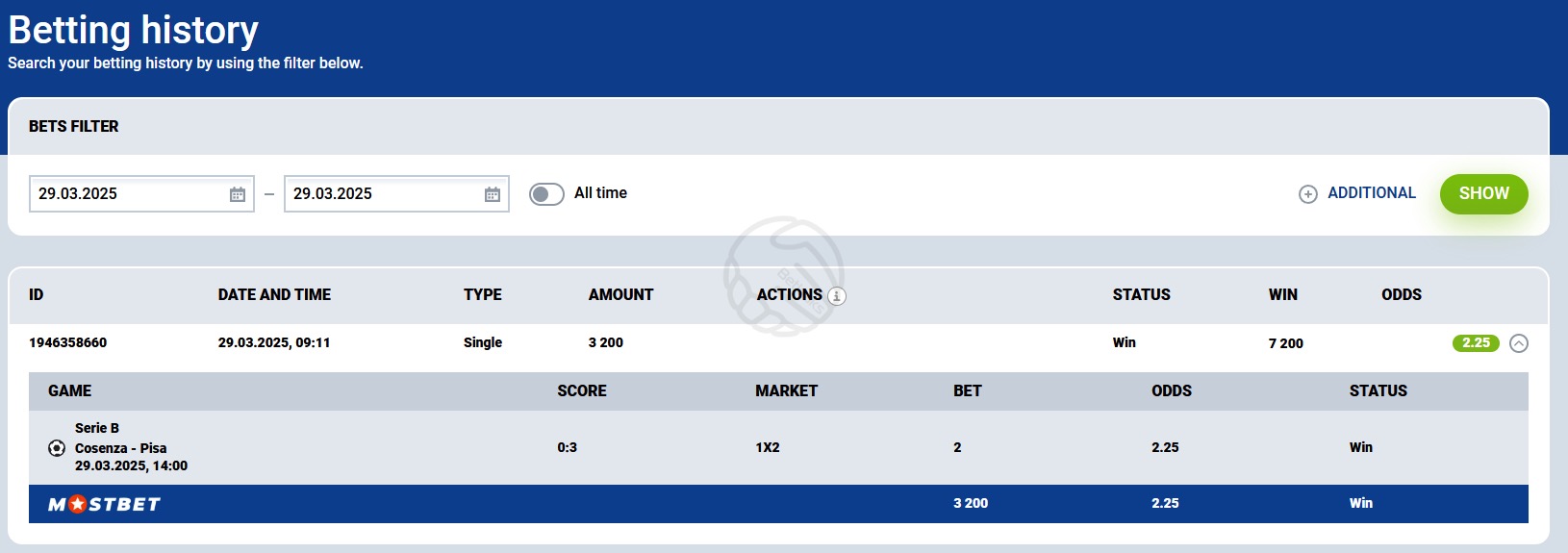Click the win amount 7 200
This screenshot has width=1568, height=553.
[1286, 344]
